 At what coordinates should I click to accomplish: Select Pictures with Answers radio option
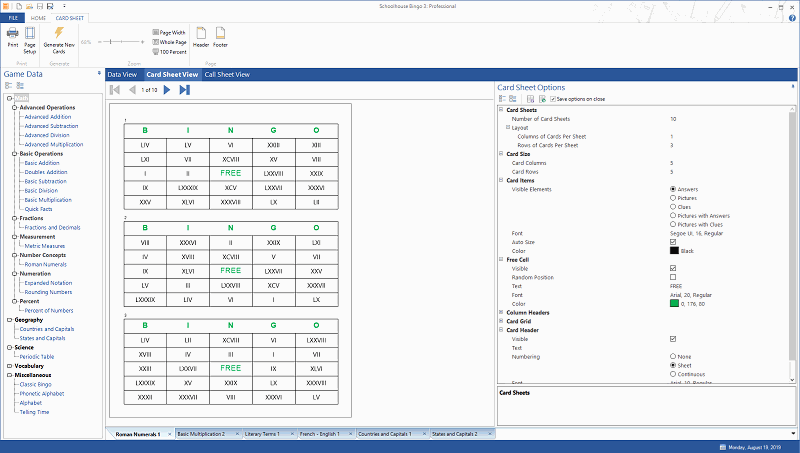(x=673, y=215)
